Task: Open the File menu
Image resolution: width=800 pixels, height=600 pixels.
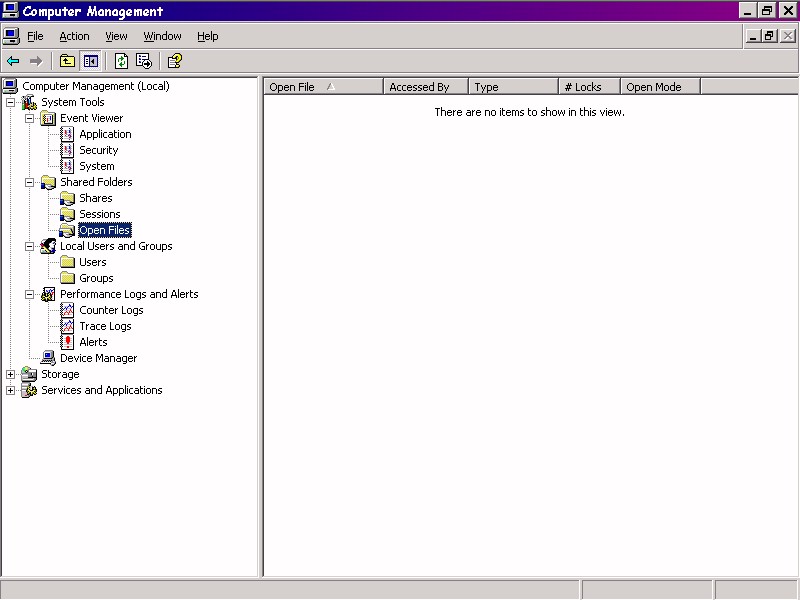Action: click(35, 36)
